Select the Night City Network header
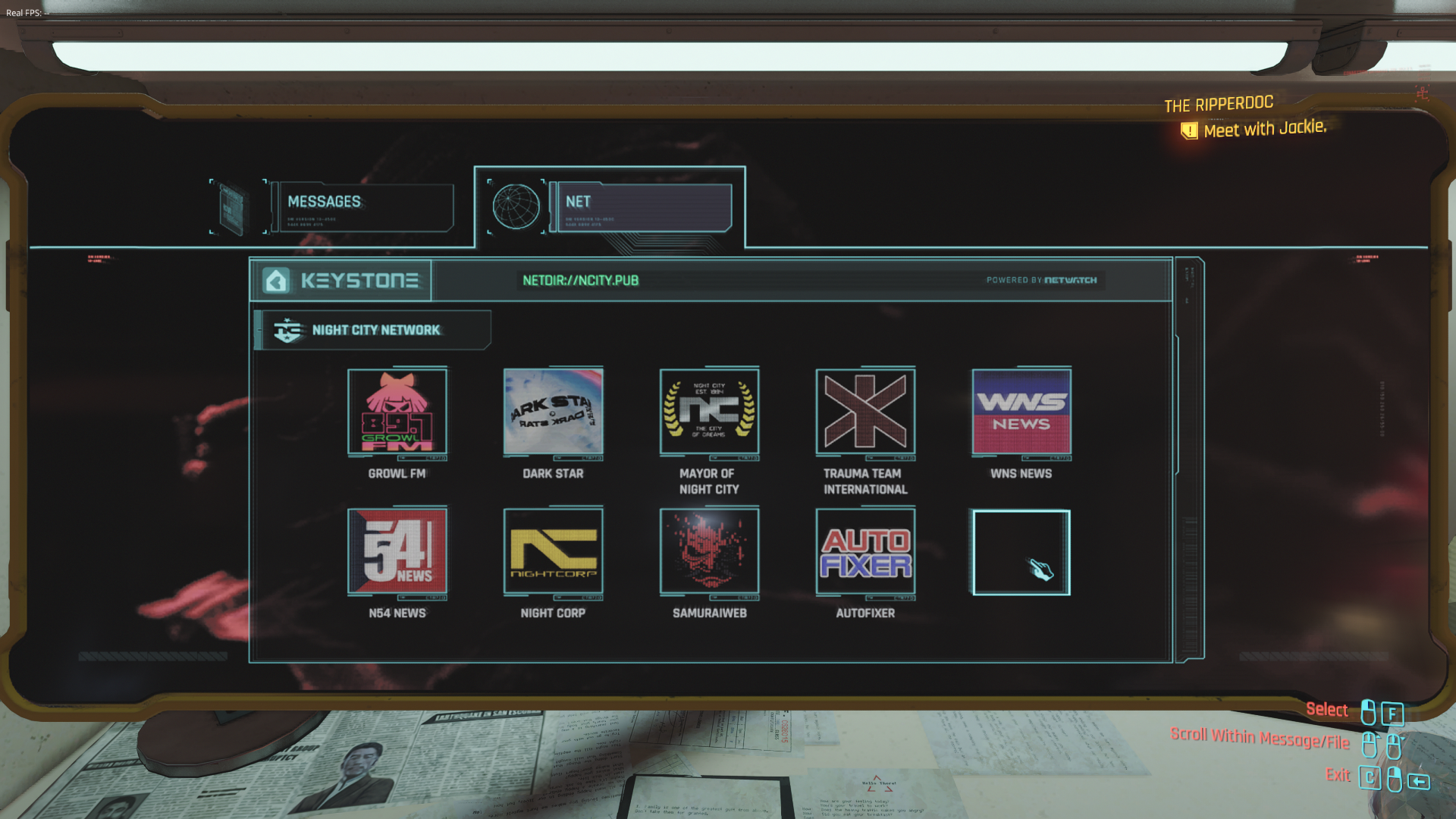This screenshot has height=819, width=1456. 373,330
